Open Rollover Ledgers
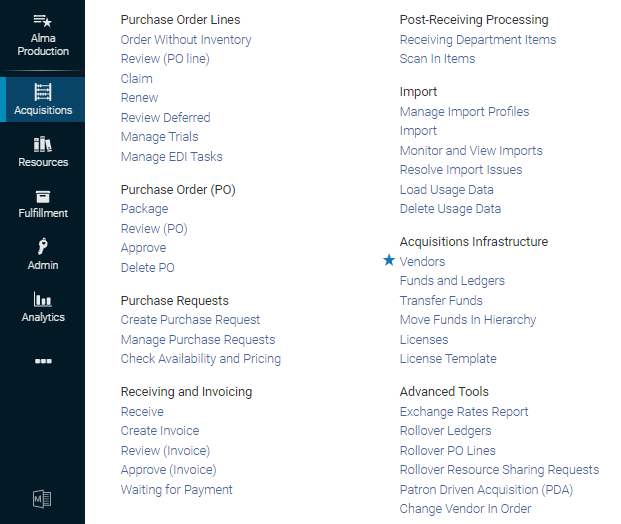Viewport: 621px width, 524px height. pos(445,431)
